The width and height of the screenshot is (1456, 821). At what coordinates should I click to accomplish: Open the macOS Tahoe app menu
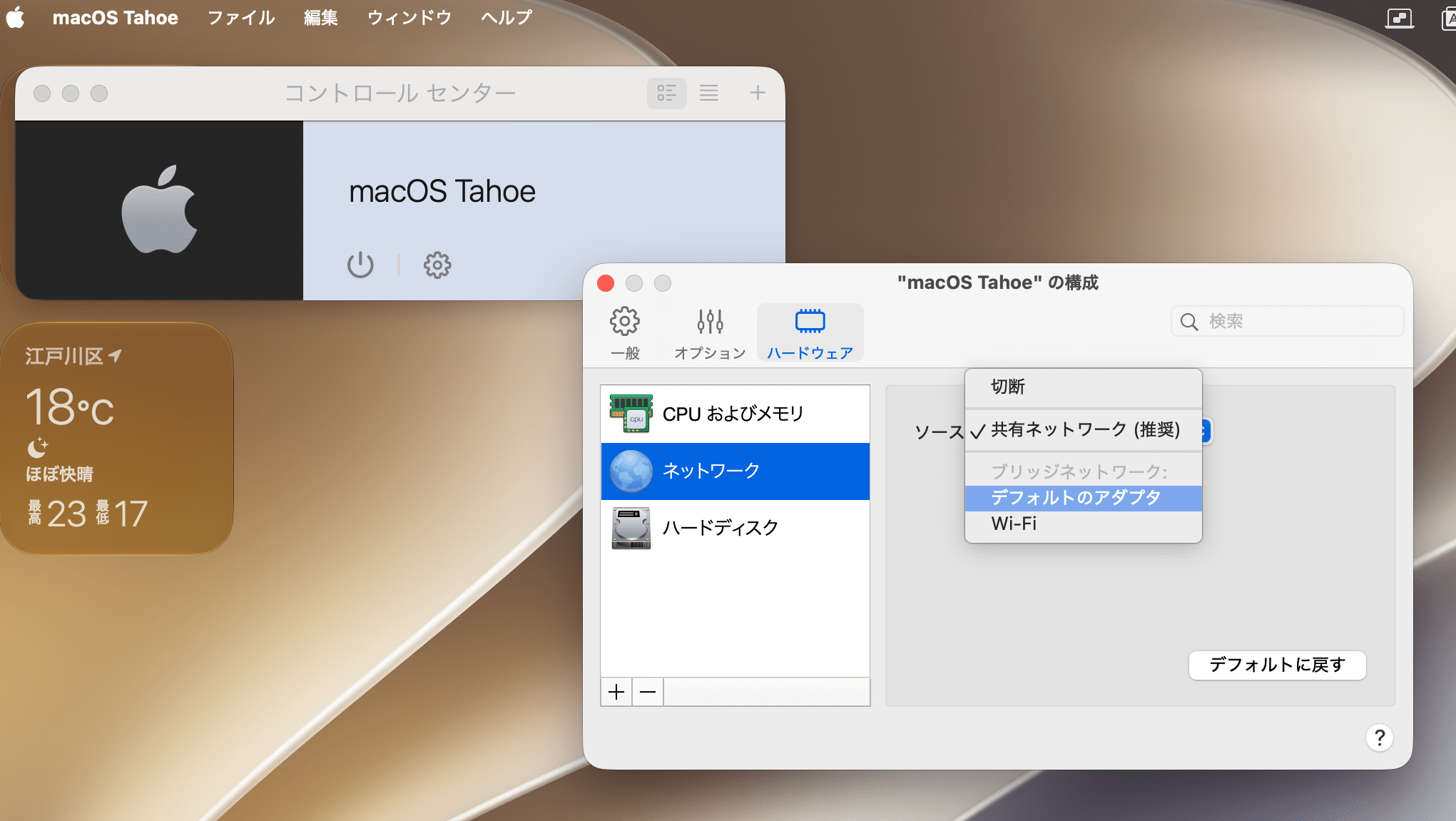115,17
